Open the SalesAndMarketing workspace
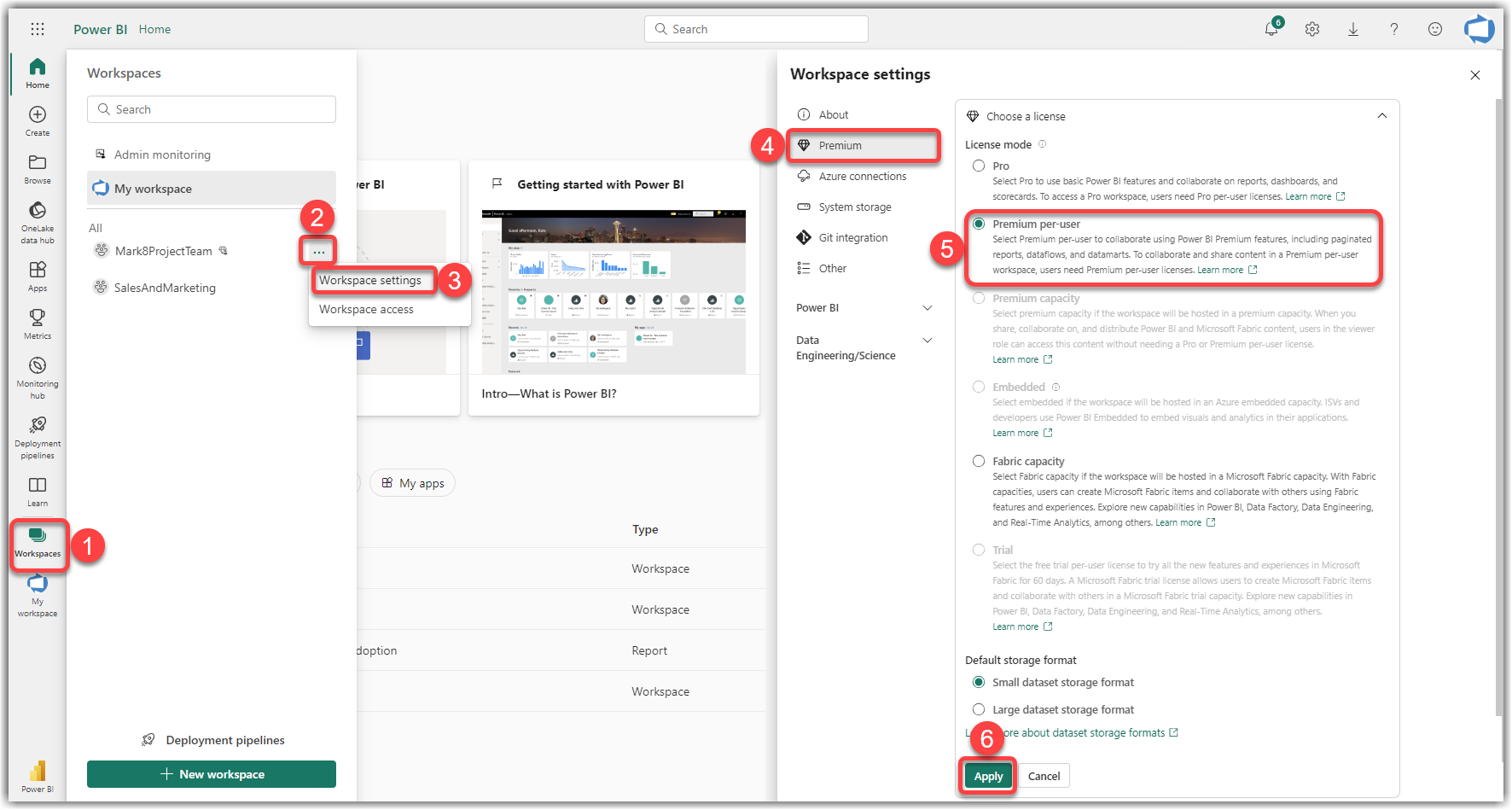 165,288
